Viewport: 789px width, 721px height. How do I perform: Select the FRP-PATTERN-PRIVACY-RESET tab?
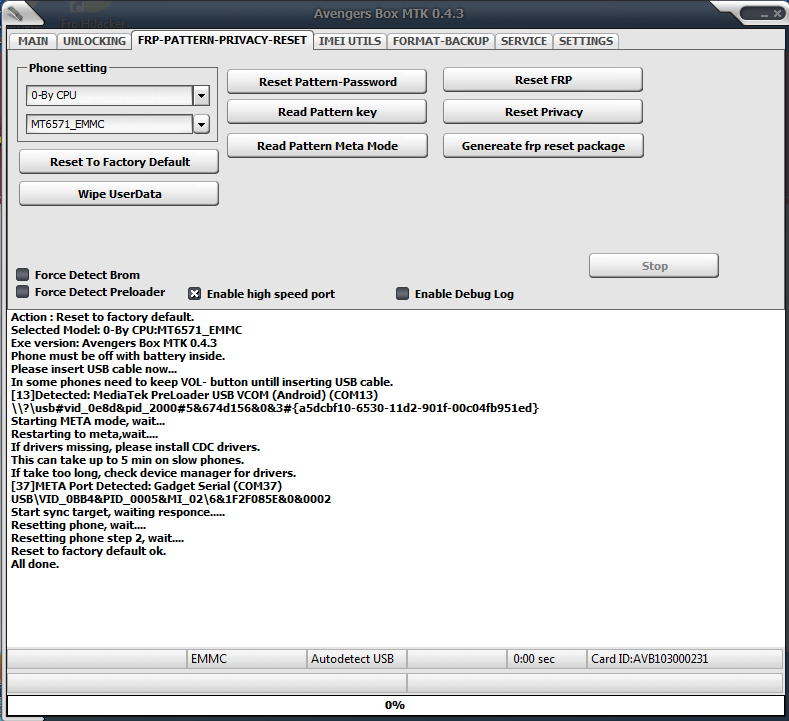[222, 40]
